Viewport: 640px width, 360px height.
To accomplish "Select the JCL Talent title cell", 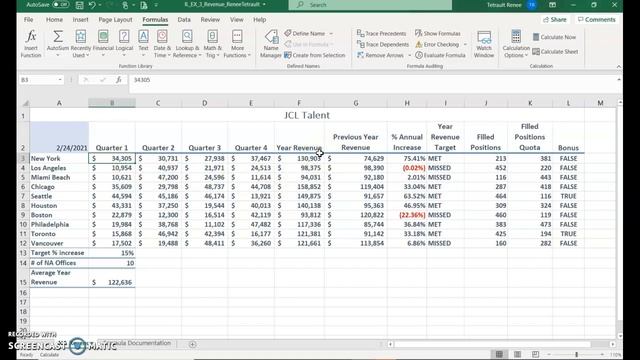I will coord(307,116).
